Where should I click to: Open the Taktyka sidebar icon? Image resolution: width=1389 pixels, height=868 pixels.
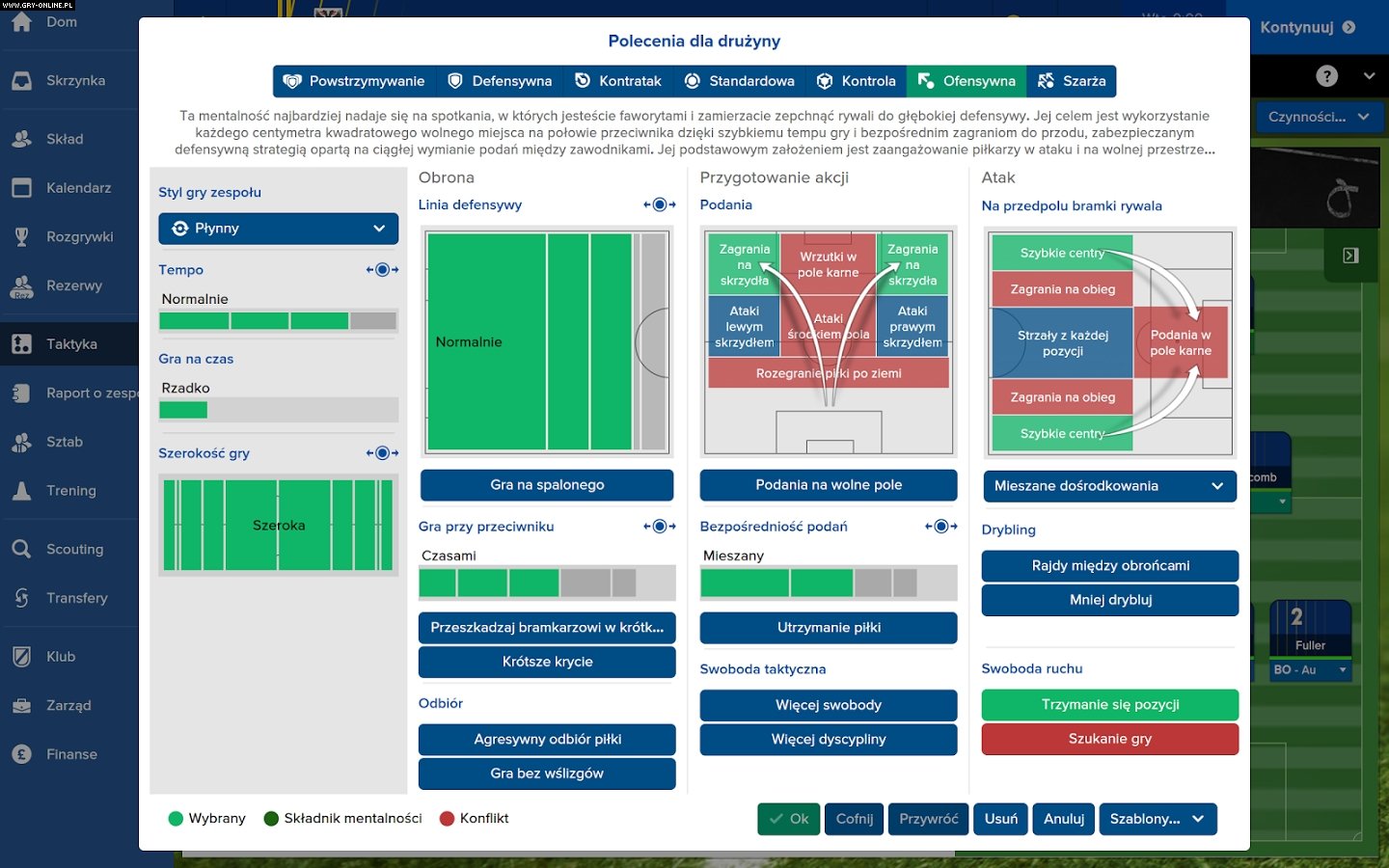click(21, 344)
